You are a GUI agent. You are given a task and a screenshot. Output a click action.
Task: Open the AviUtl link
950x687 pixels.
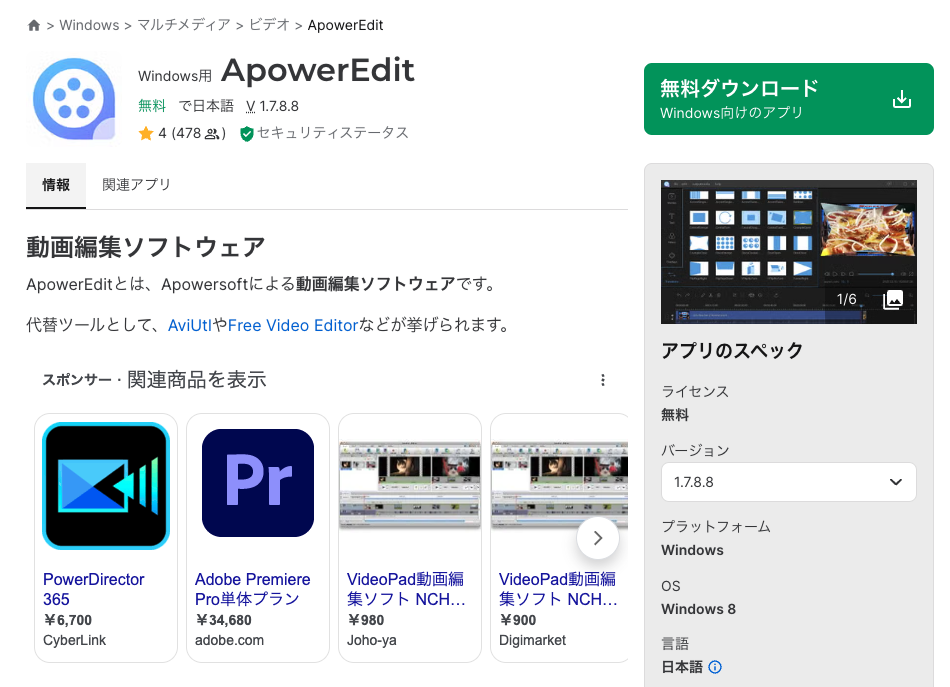pos(190,325)
